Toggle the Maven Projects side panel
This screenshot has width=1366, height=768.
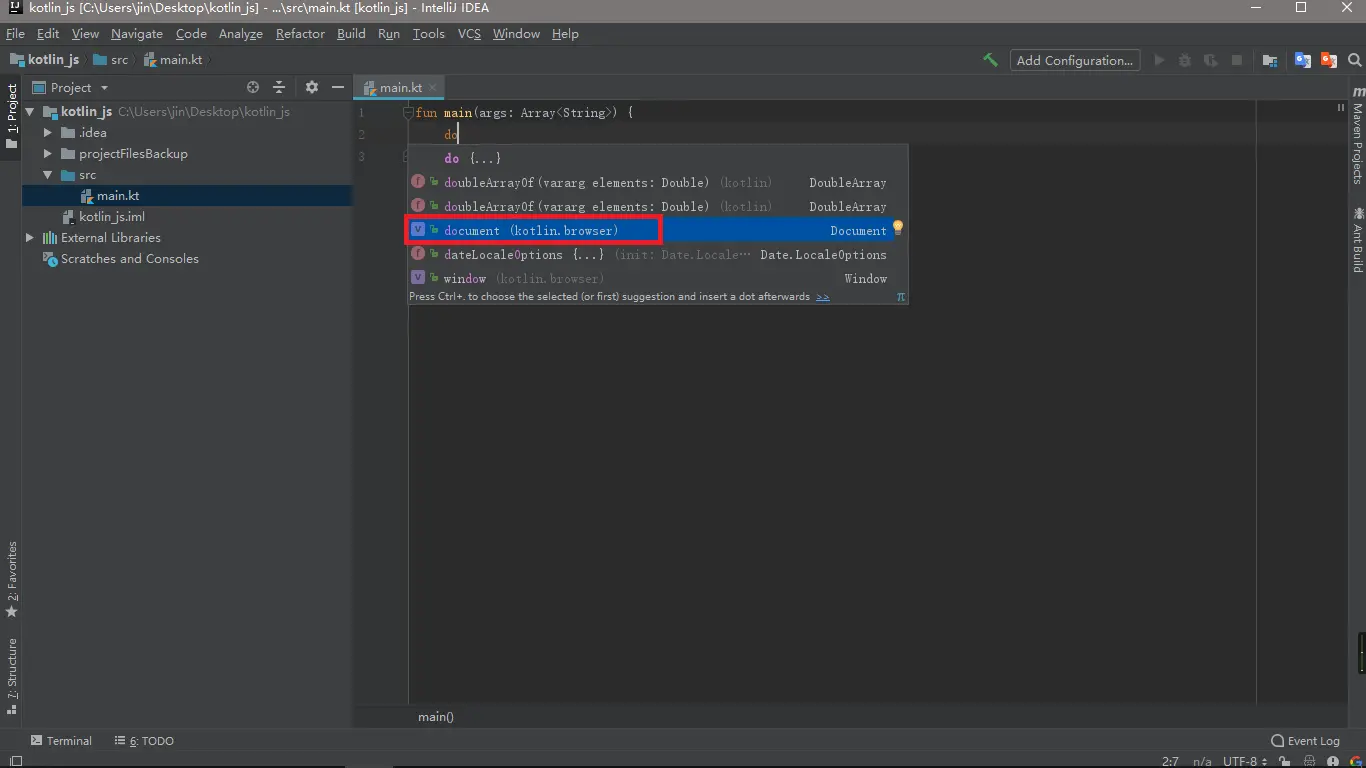(x=1357, y=135)
